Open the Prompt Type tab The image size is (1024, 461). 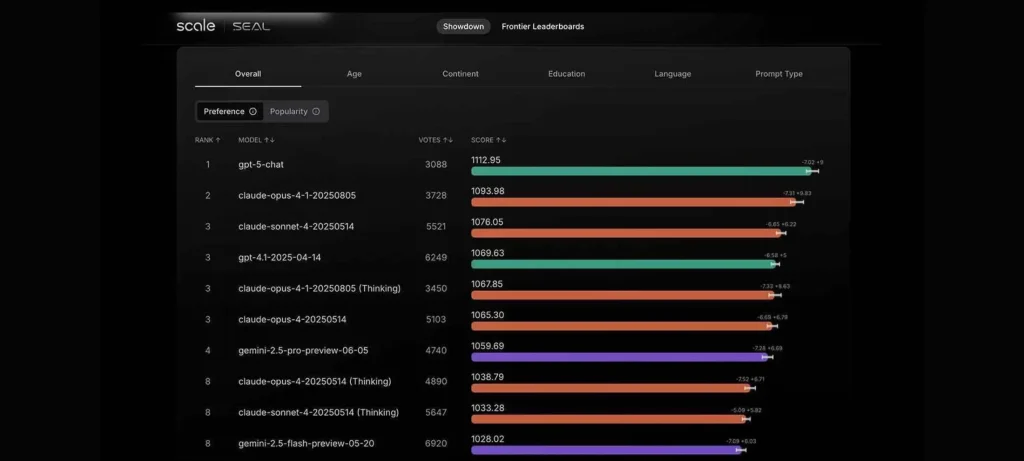click(x=778, y=74)
